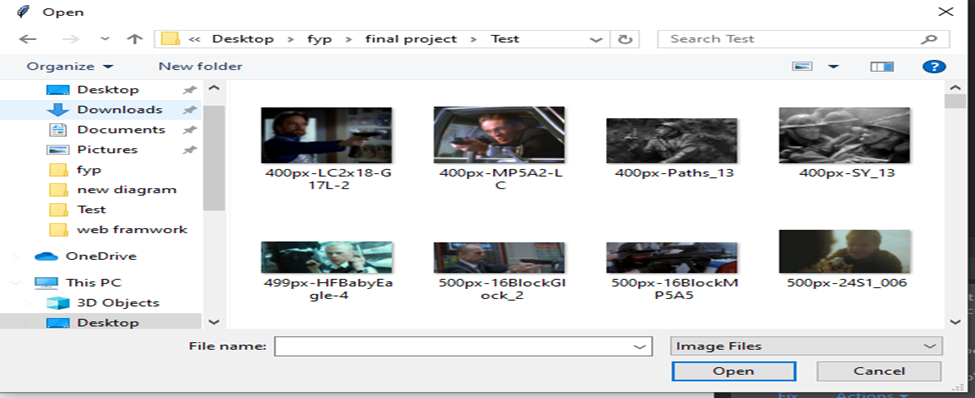Click the Open button

[x=734, y=371]
